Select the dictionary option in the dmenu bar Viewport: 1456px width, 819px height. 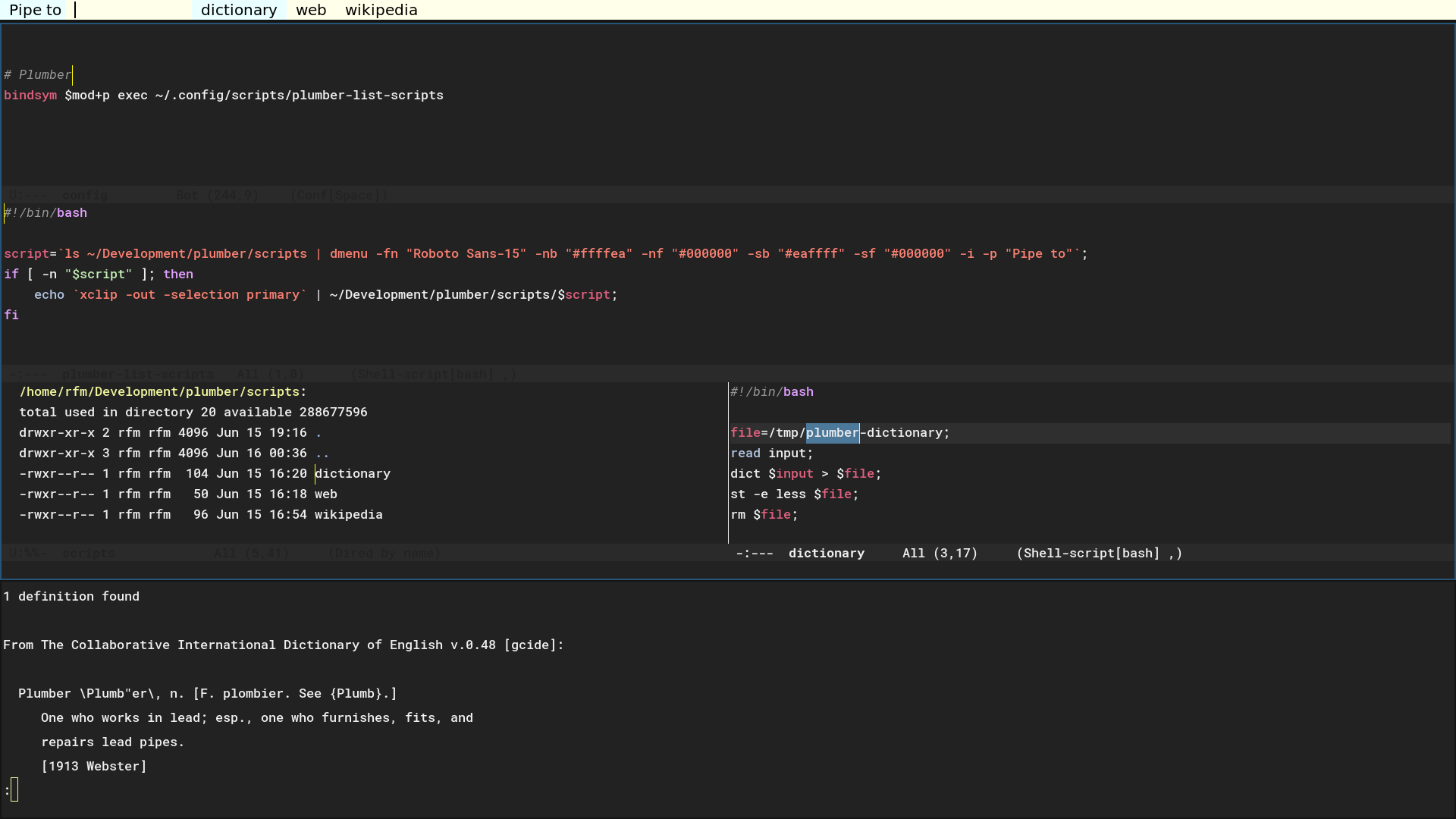tap(239, 10)
